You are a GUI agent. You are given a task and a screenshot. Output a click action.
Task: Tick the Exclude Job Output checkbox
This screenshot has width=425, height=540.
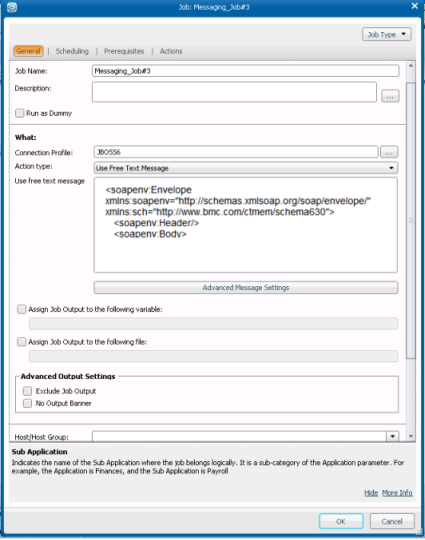[28, 391]
